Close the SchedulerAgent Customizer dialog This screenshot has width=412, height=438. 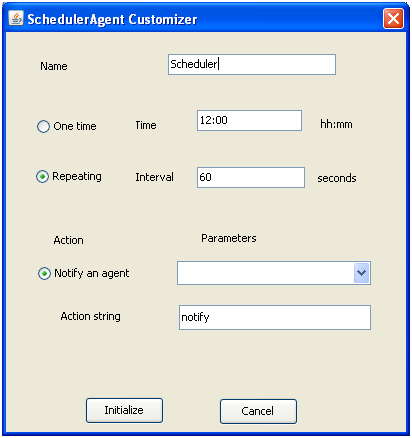(394, 18)
